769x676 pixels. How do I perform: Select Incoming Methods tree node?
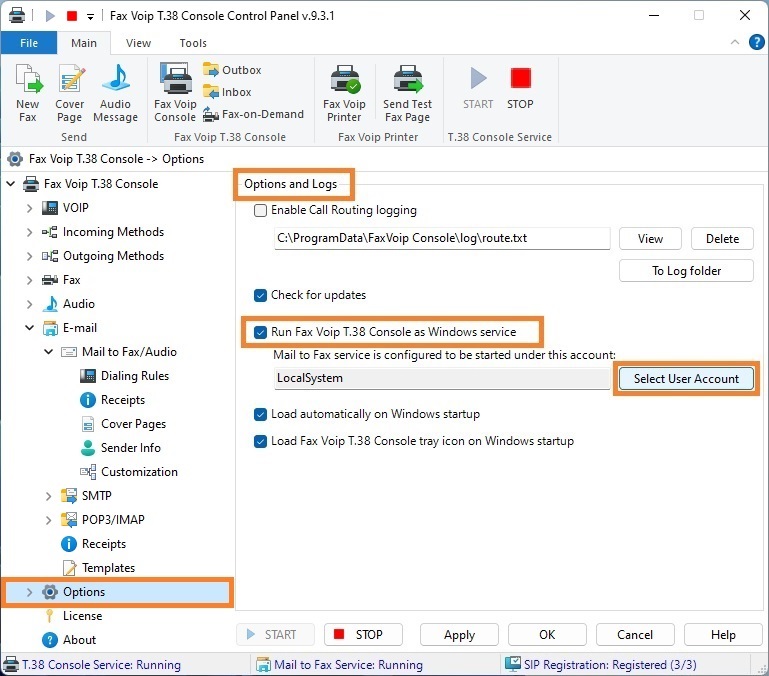click(113, 232)
